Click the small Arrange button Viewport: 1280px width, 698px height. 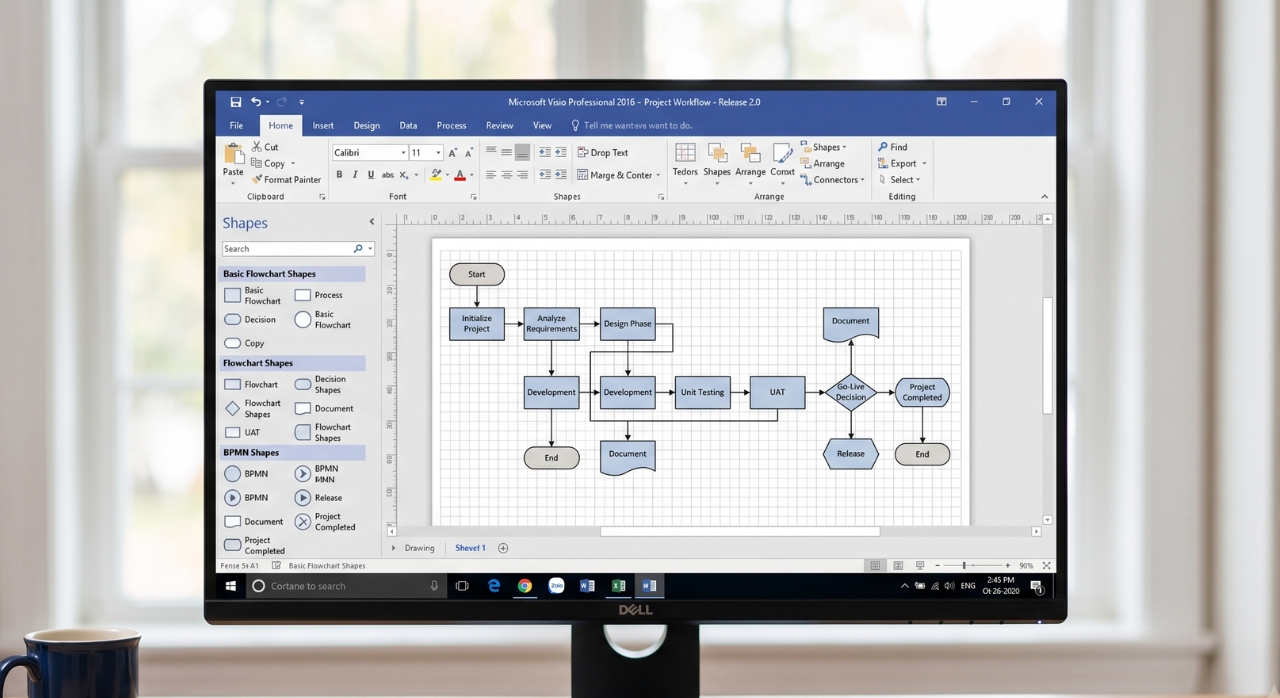tap(822, 164)
